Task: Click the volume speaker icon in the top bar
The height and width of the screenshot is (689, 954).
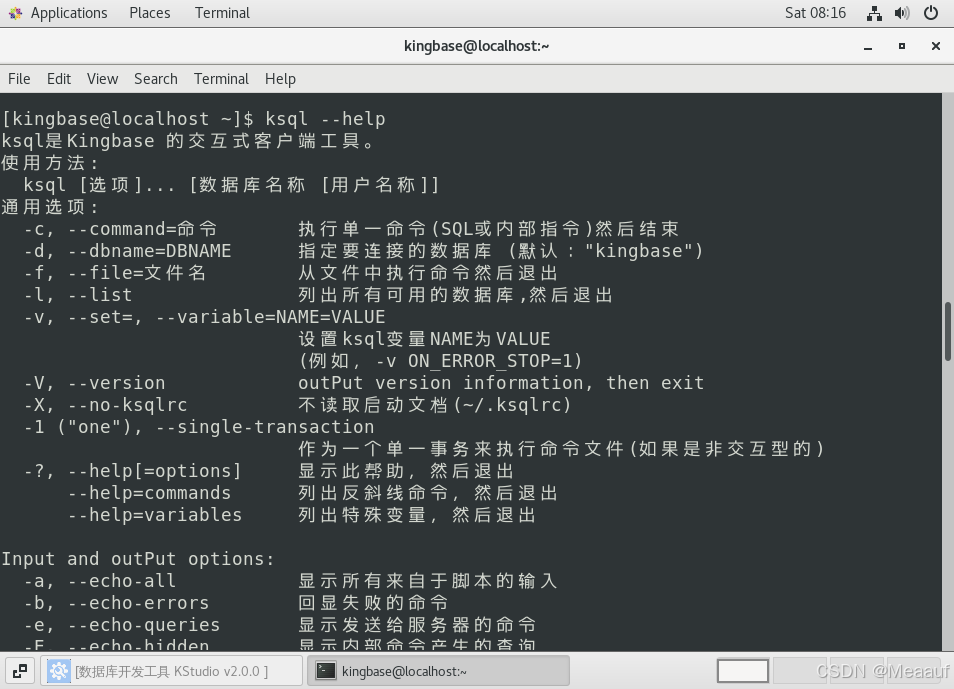Action: coord(902,13)
